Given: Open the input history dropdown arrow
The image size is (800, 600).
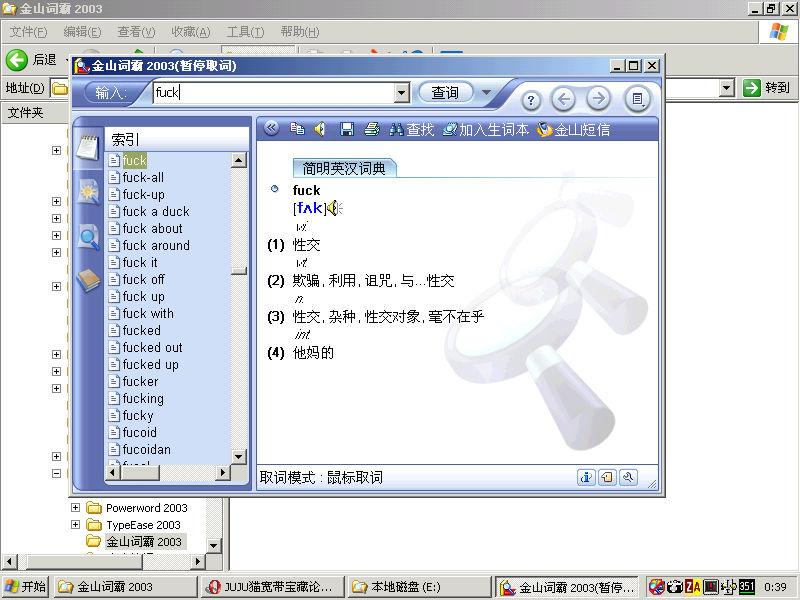Looking at the screenshot, I should [x=402, y=93].
